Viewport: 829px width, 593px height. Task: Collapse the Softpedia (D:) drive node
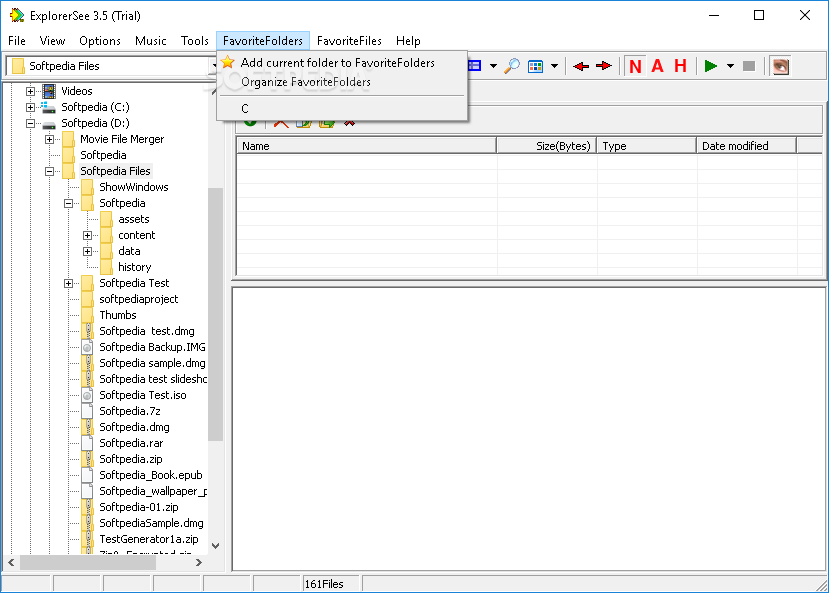pos(31,123)
